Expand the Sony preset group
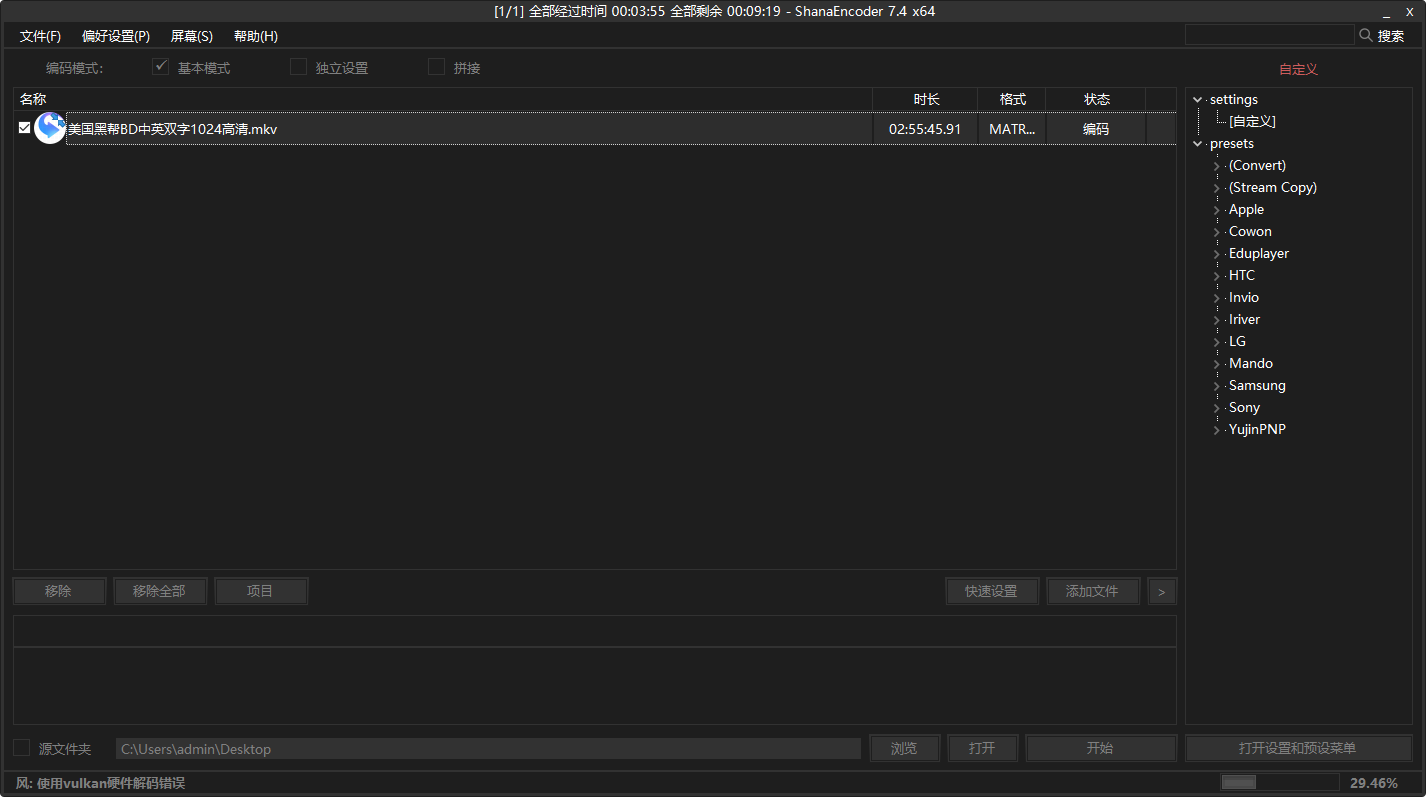The width and height of the screenshot is (1426, 797). pos(1217,408)
